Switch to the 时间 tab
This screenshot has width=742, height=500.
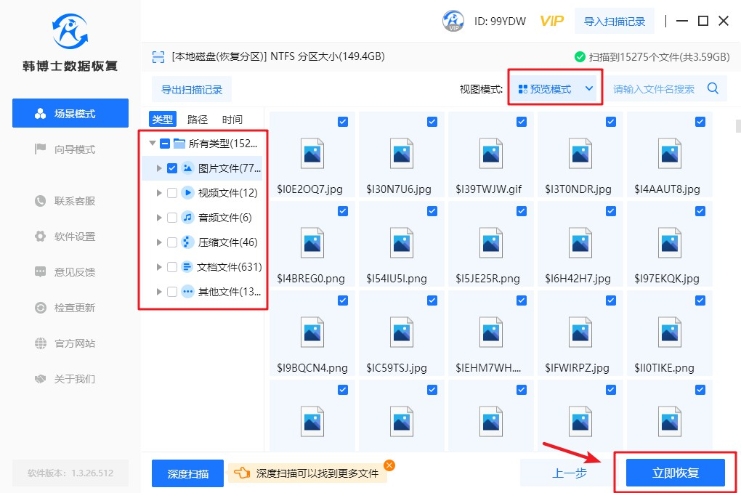click(231, 119)
